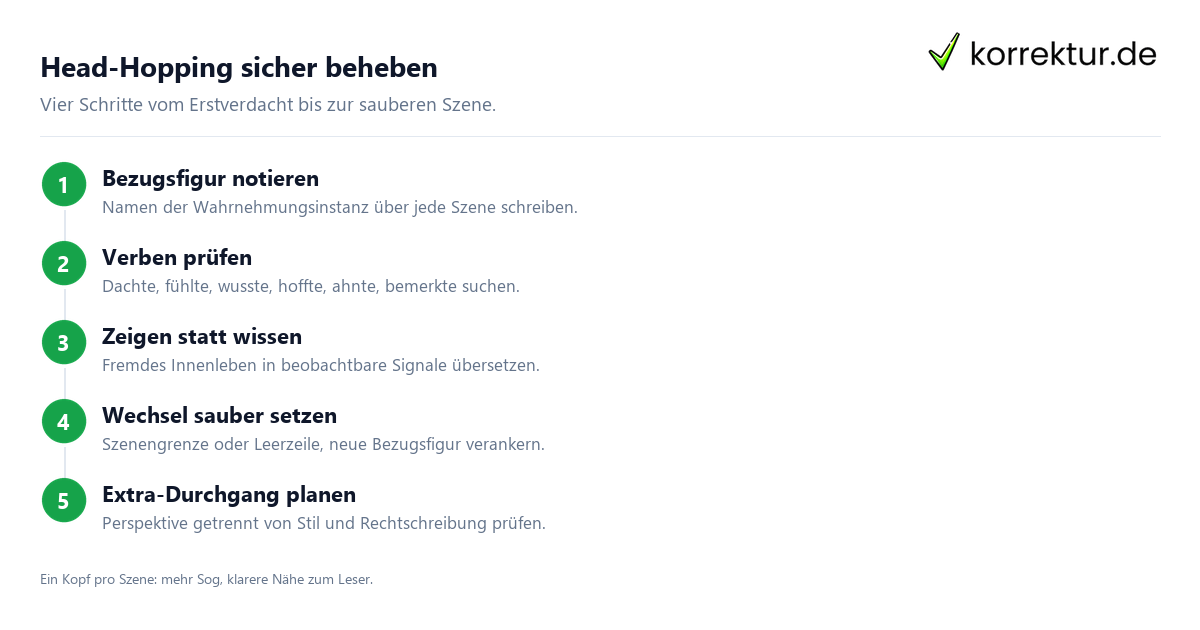Click the 'Fremdes Innenleben' description text
The width and height of the screenshot is (1200, 630).
(321, 365)
